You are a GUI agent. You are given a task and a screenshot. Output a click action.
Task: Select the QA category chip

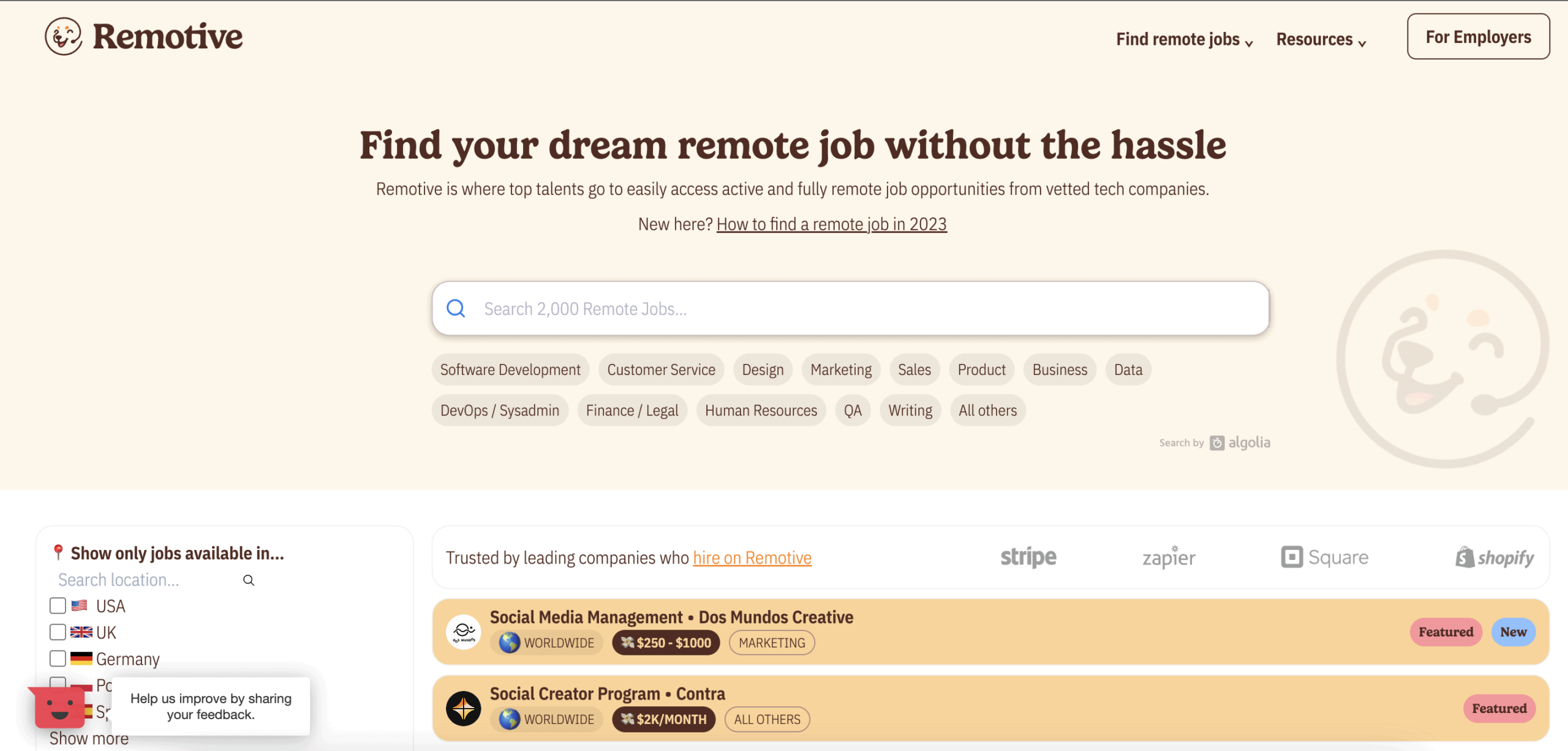(853, 410)
